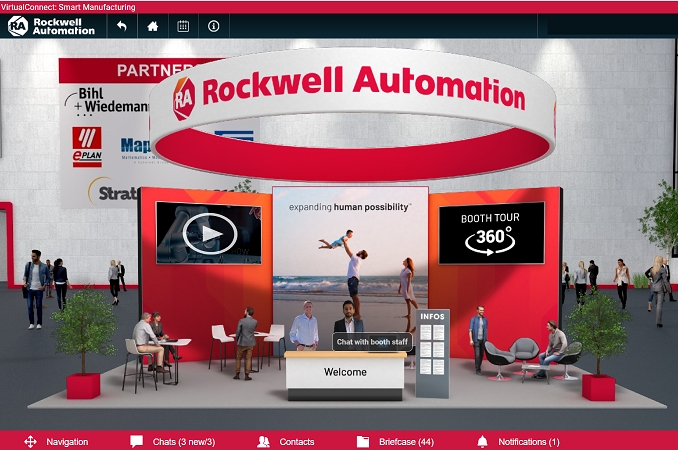The height and width of the screenshot is (450, 678).
Task: Click the Rockwell Automation logo top left
Action: [x=52, y=26]
